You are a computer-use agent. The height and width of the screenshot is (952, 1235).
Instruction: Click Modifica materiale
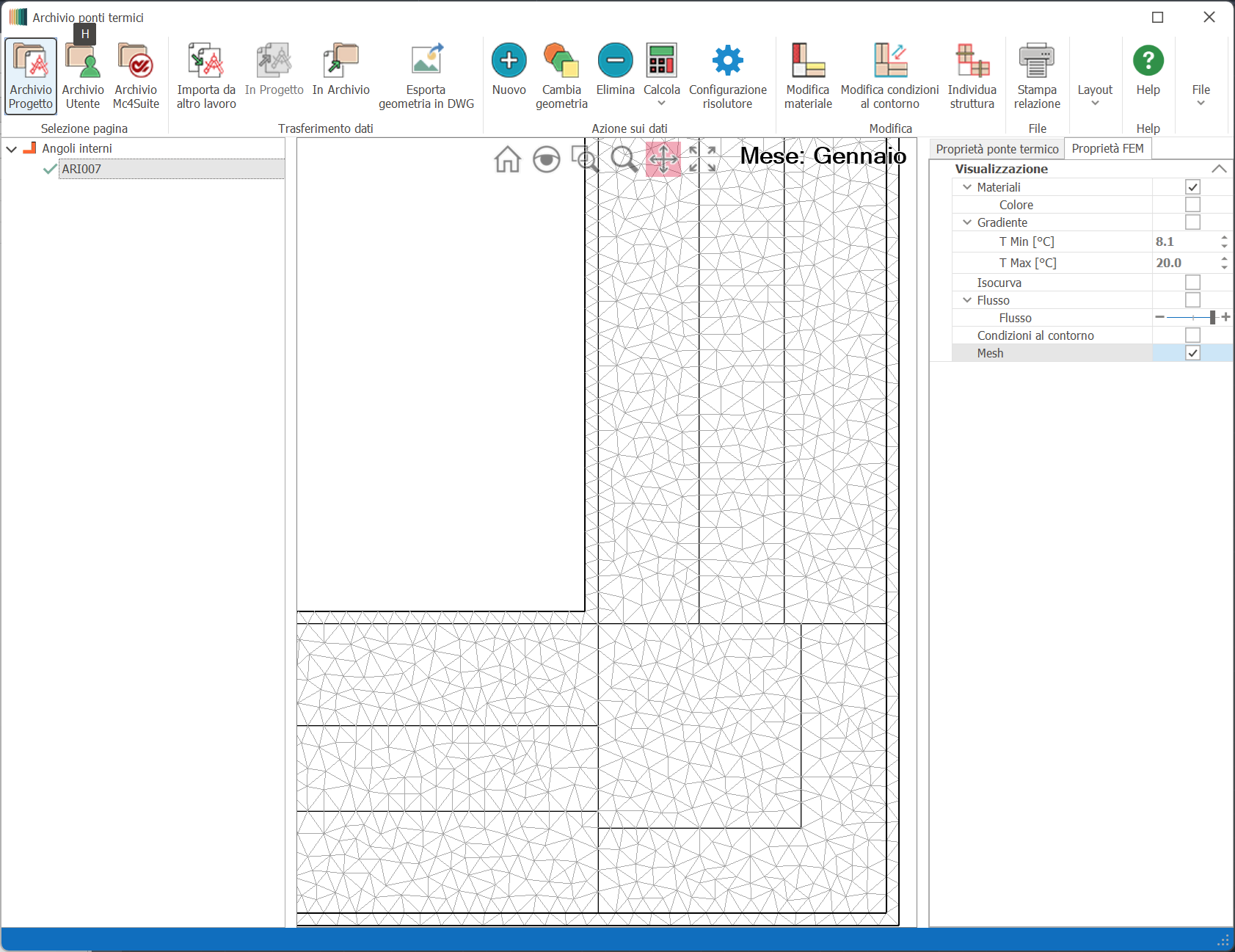pos(808,76)
